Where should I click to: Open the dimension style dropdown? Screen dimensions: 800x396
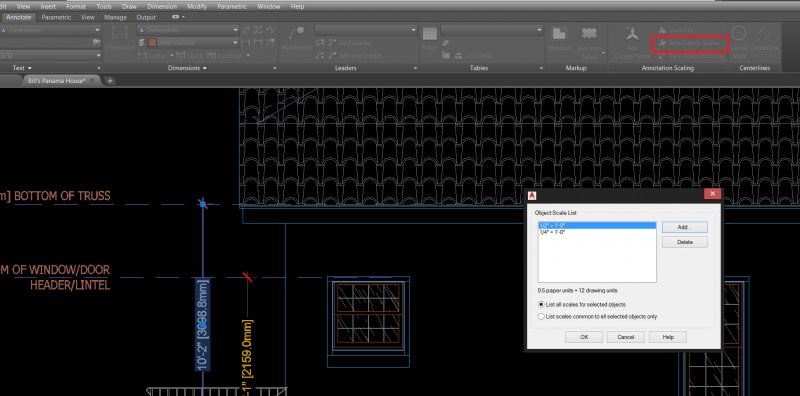pos(236,30)
